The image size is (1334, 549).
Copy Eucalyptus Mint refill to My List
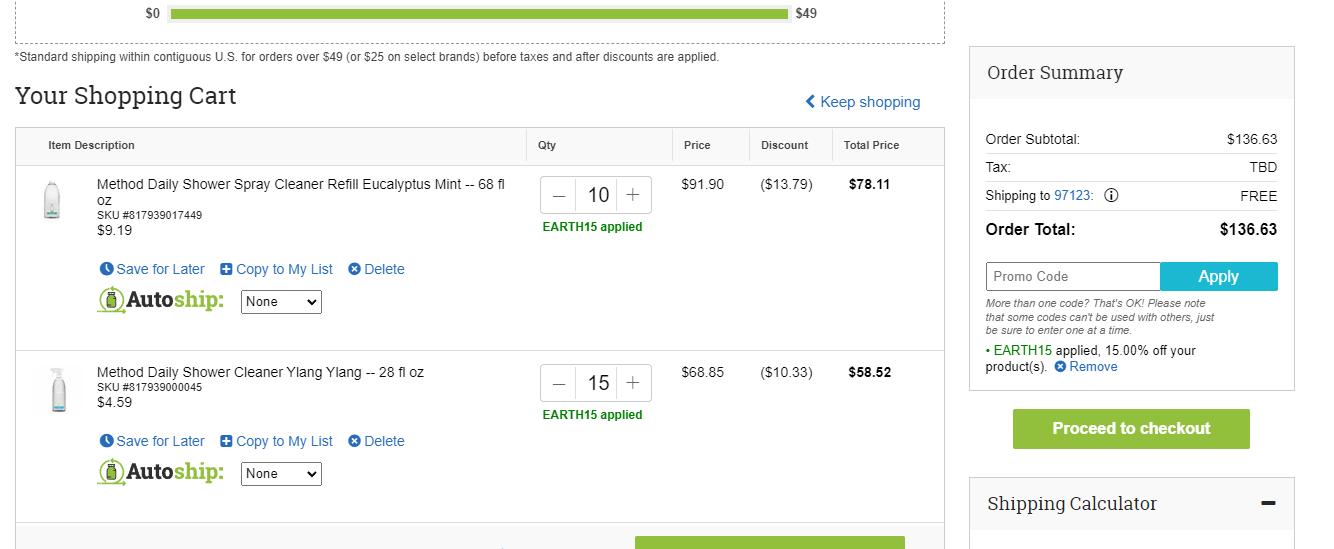(277, 269)
